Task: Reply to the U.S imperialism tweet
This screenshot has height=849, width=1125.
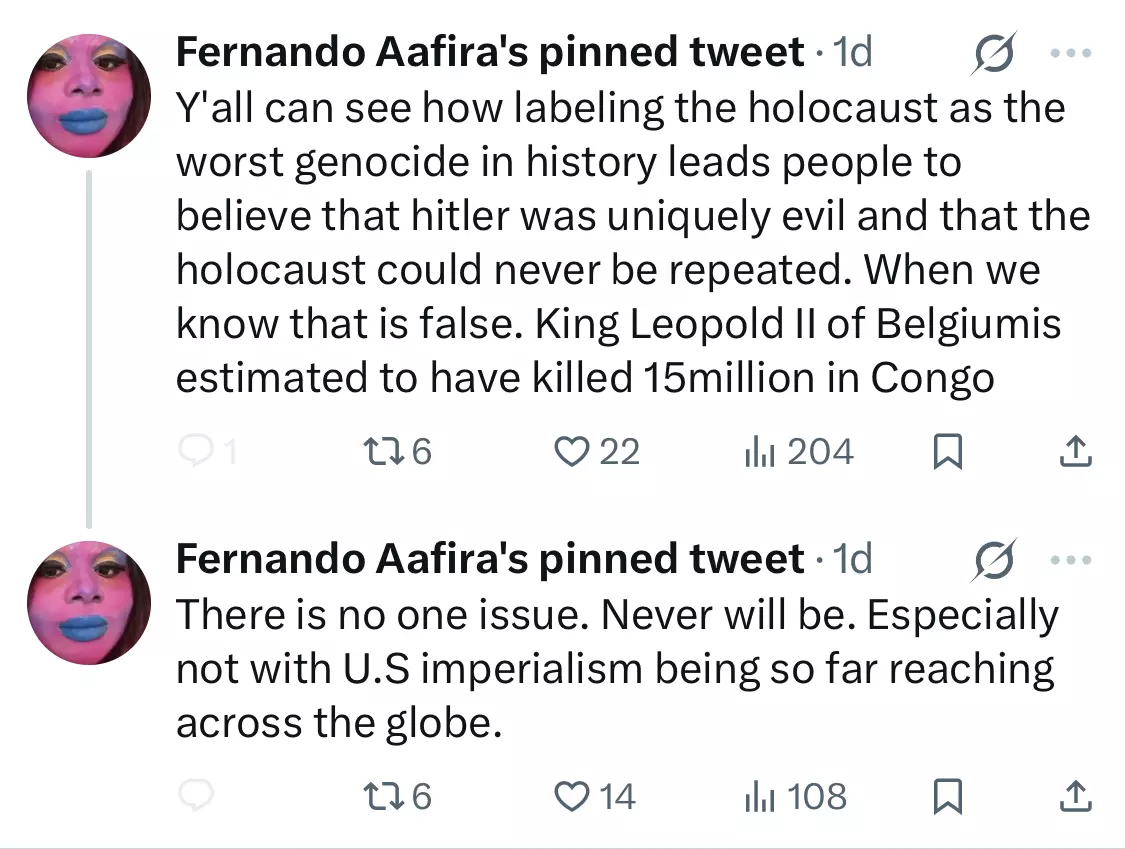Action: [x=195, y=796]
